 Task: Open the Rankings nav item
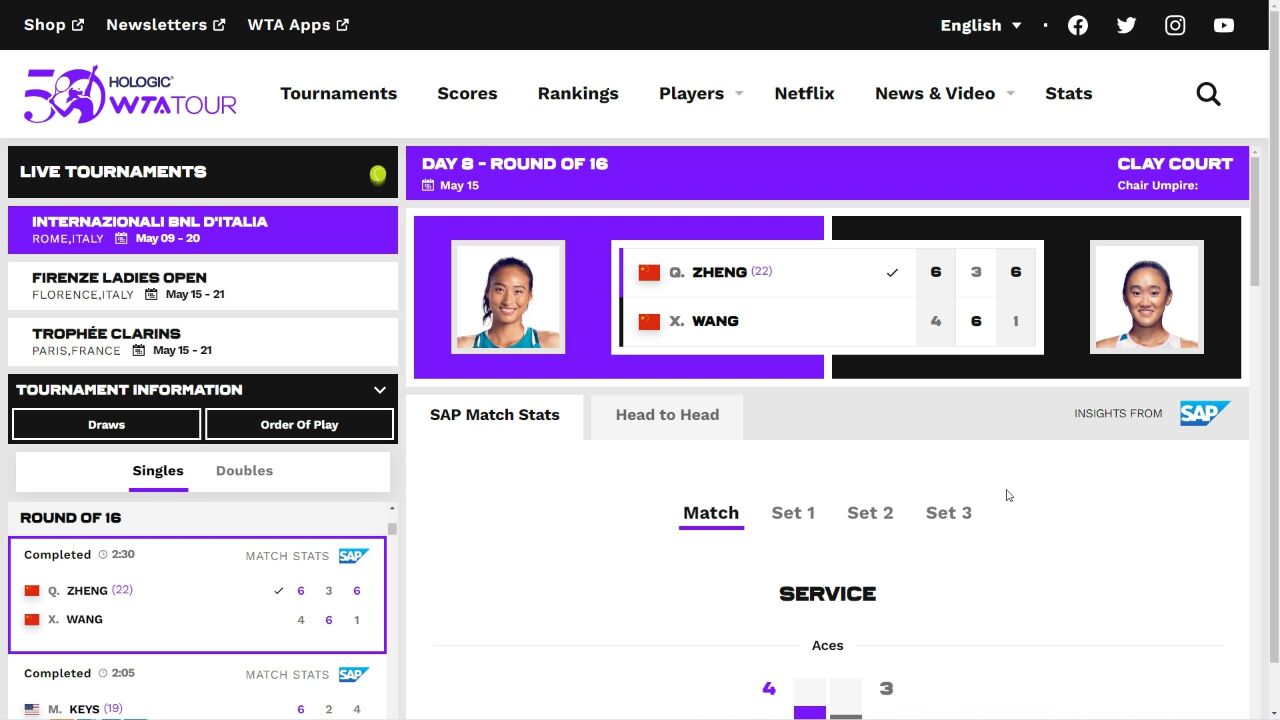[578, 93]
